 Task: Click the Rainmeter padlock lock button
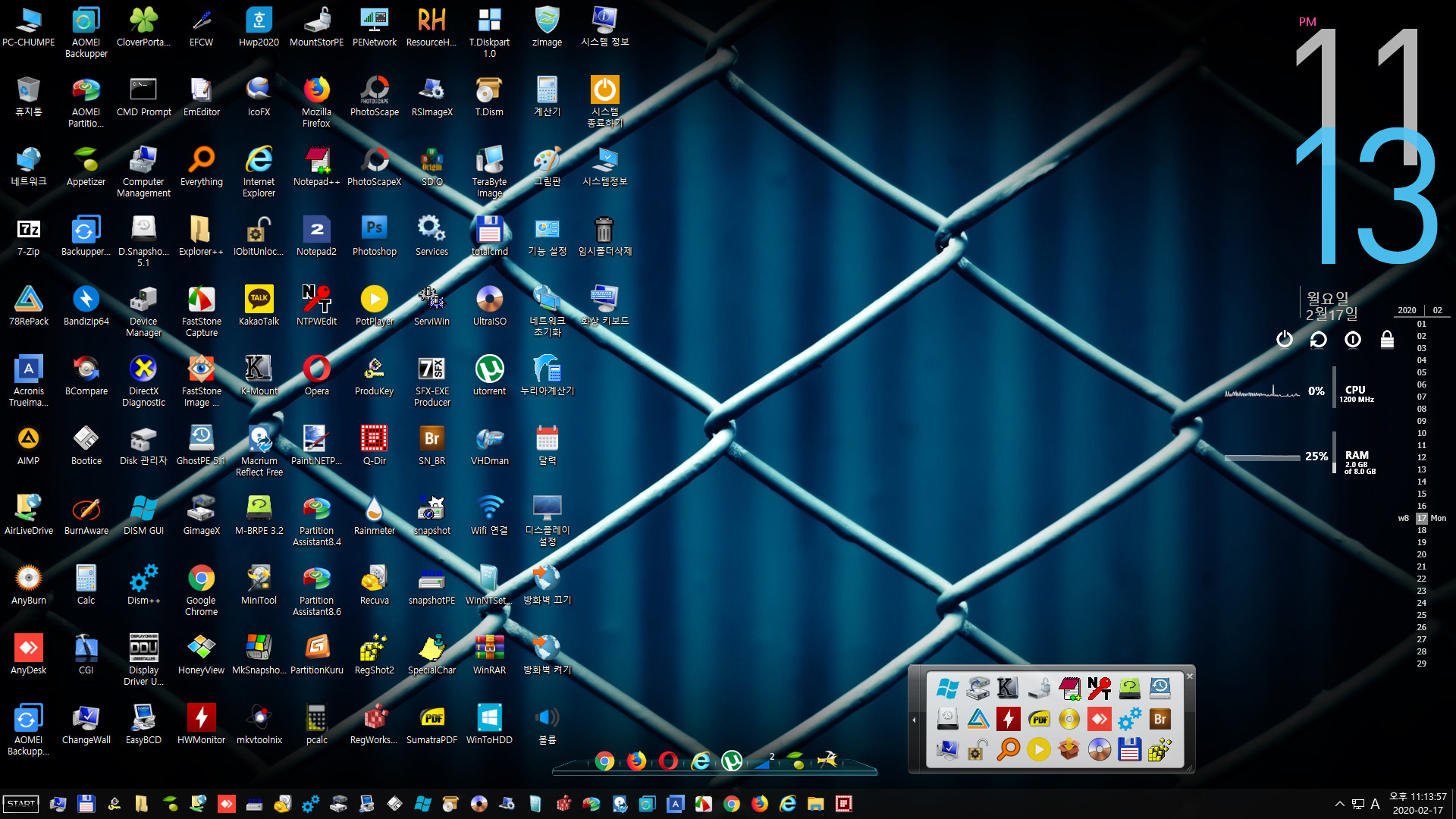[1387, 339]
